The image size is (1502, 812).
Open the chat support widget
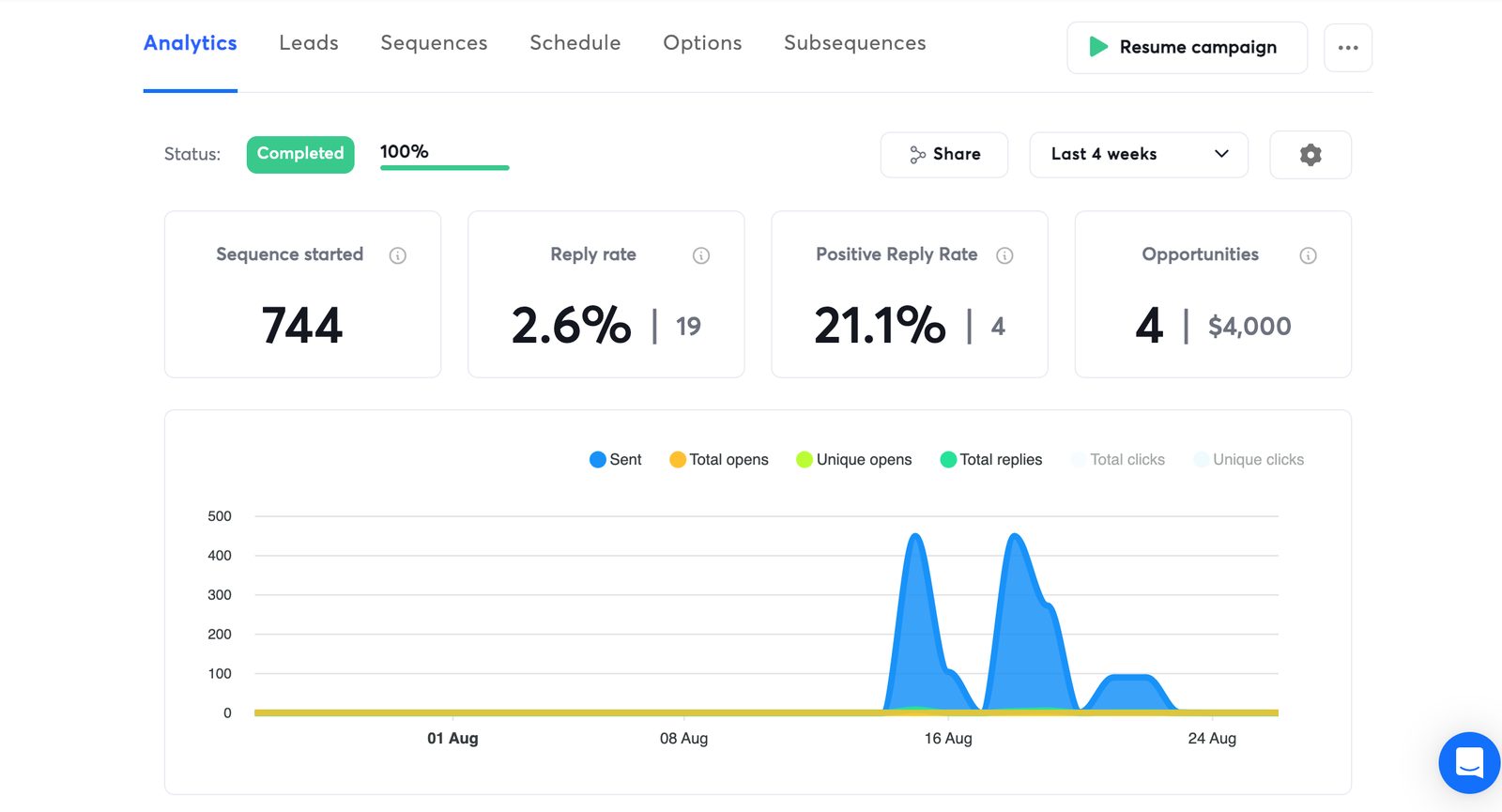pos(1469,763)
